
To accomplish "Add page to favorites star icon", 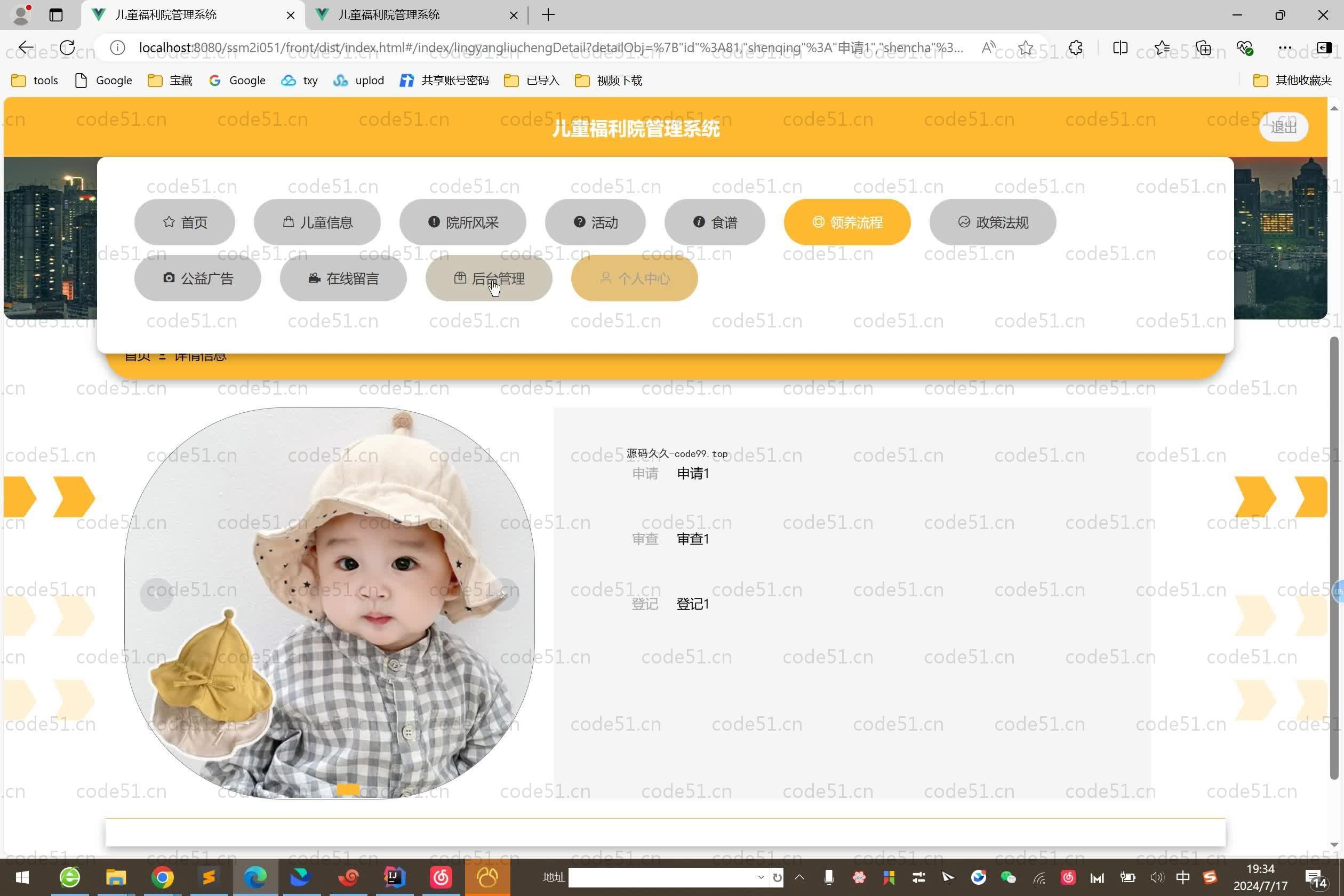I will click(x=1025, y=47).
